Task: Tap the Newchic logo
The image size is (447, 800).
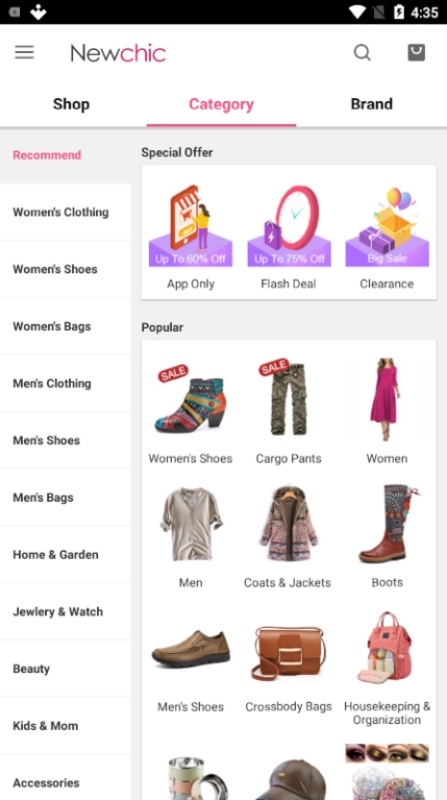Action: tap(118, 53)
